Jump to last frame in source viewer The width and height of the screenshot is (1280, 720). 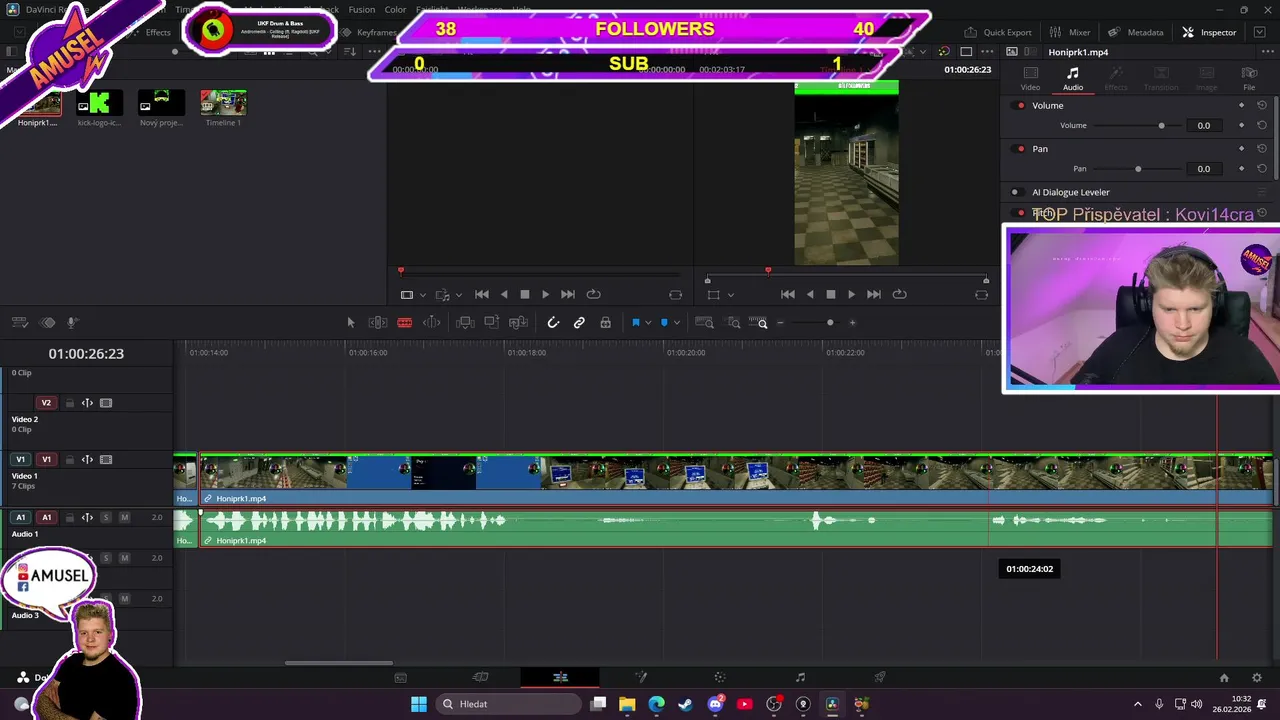click(568, 294)
